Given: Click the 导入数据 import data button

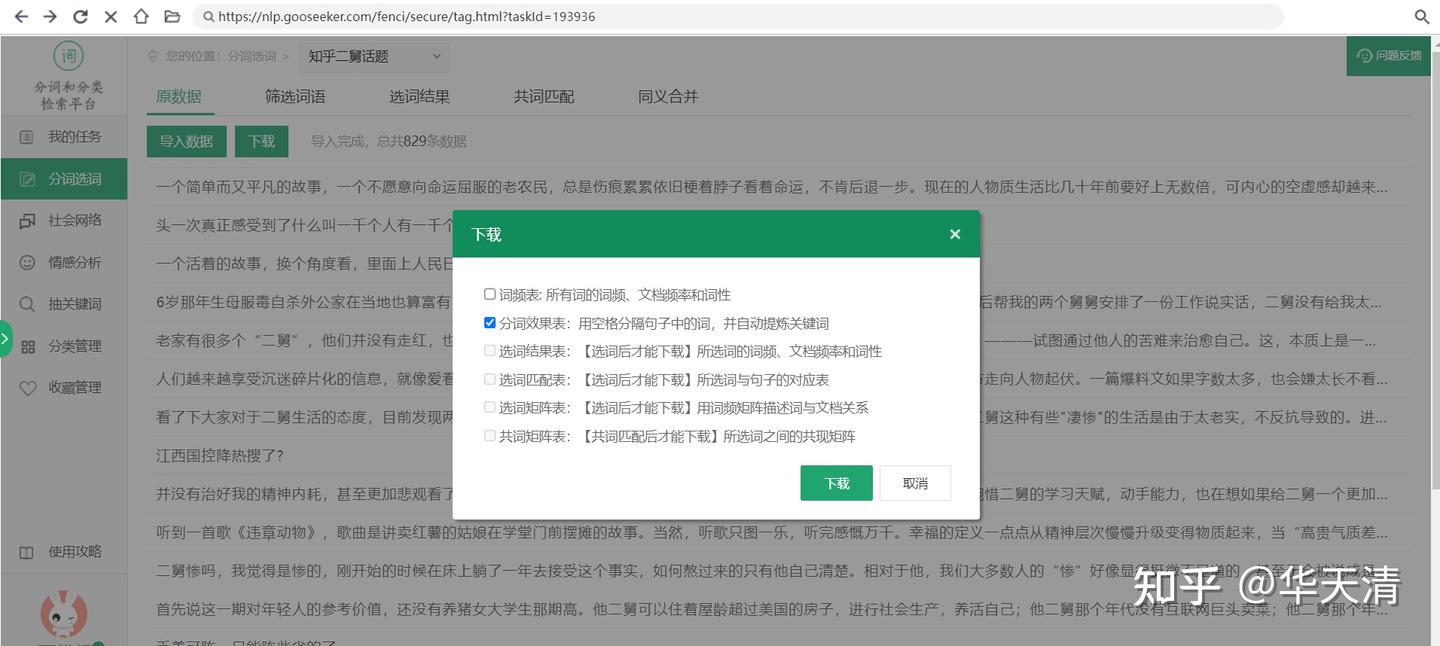Looking at the screenshot, I should coord(186,141).
